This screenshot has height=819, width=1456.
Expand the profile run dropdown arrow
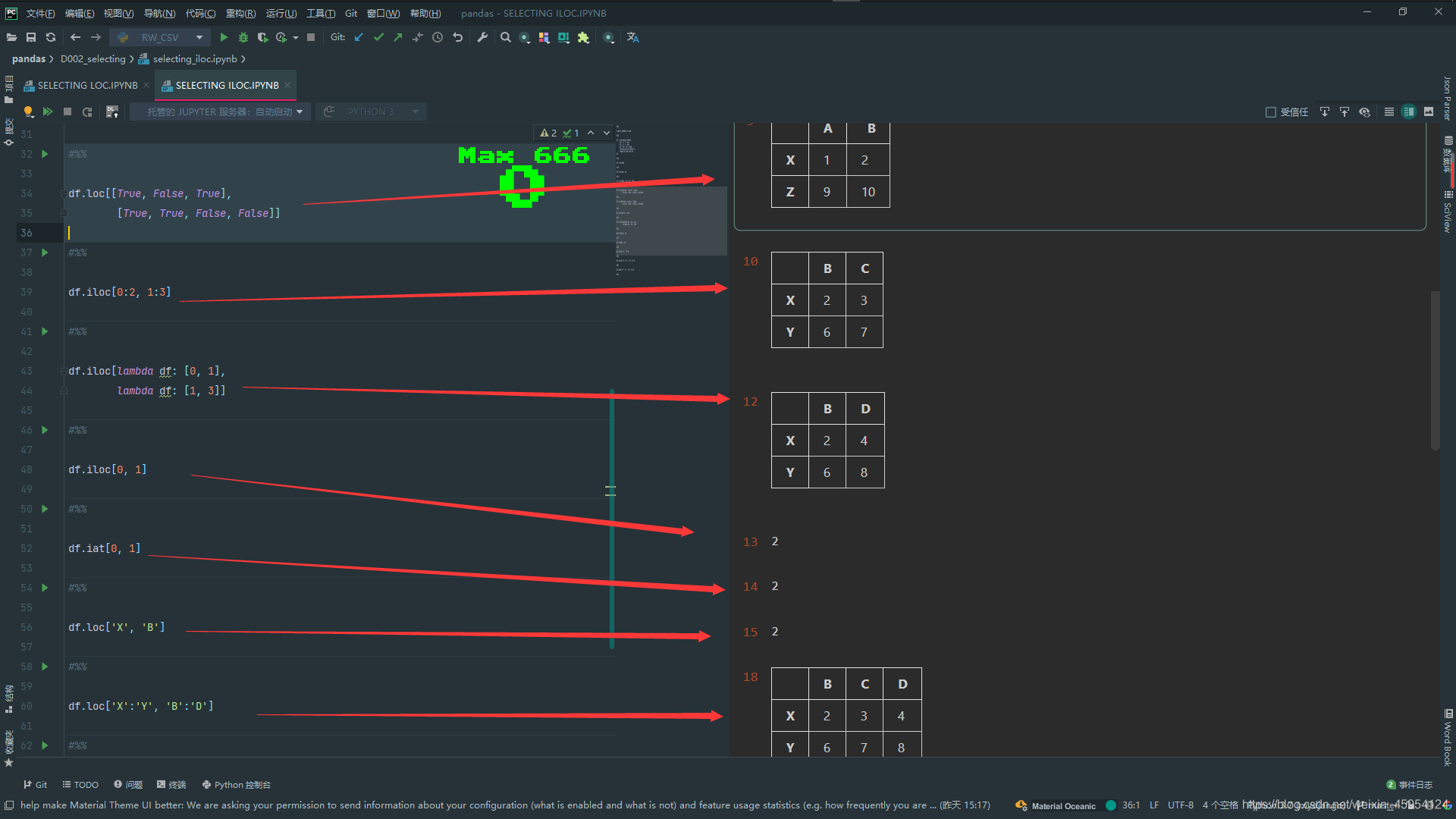coord(296,38)
